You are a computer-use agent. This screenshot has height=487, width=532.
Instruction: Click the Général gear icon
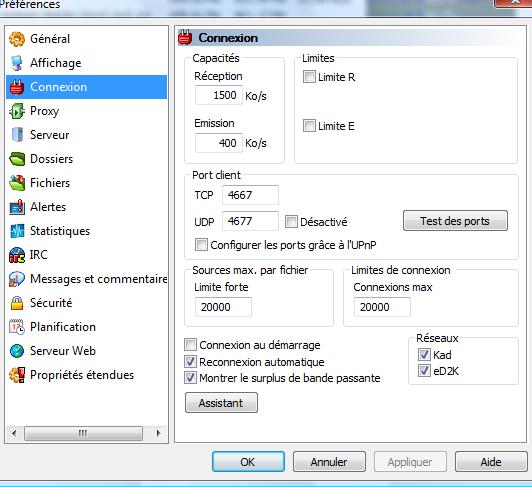(x=17, y=39)
